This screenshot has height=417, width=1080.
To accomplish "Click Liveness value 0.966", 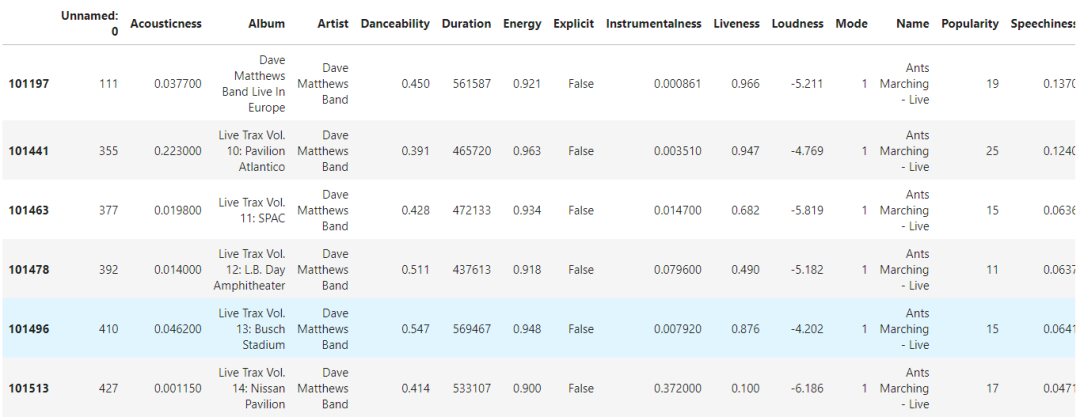I will click(x=746, y=83).
